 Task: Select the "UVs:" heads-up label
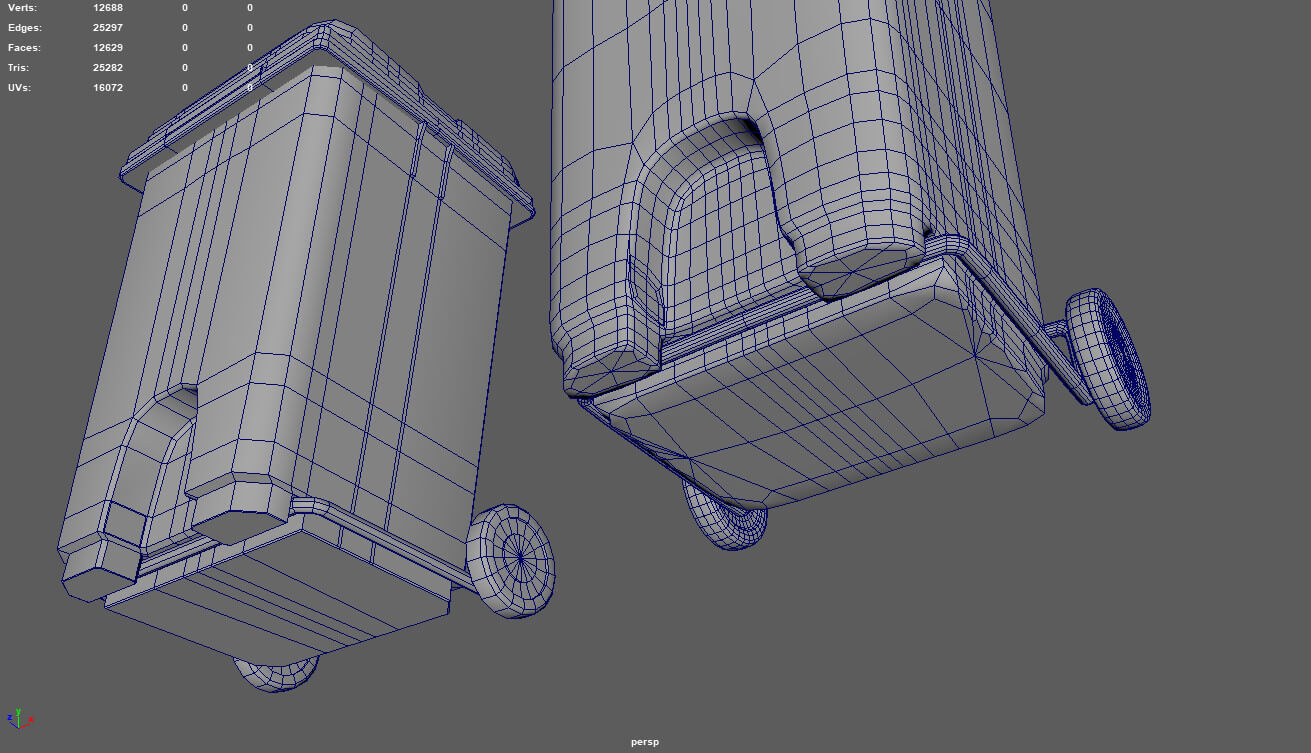point(20,88)
